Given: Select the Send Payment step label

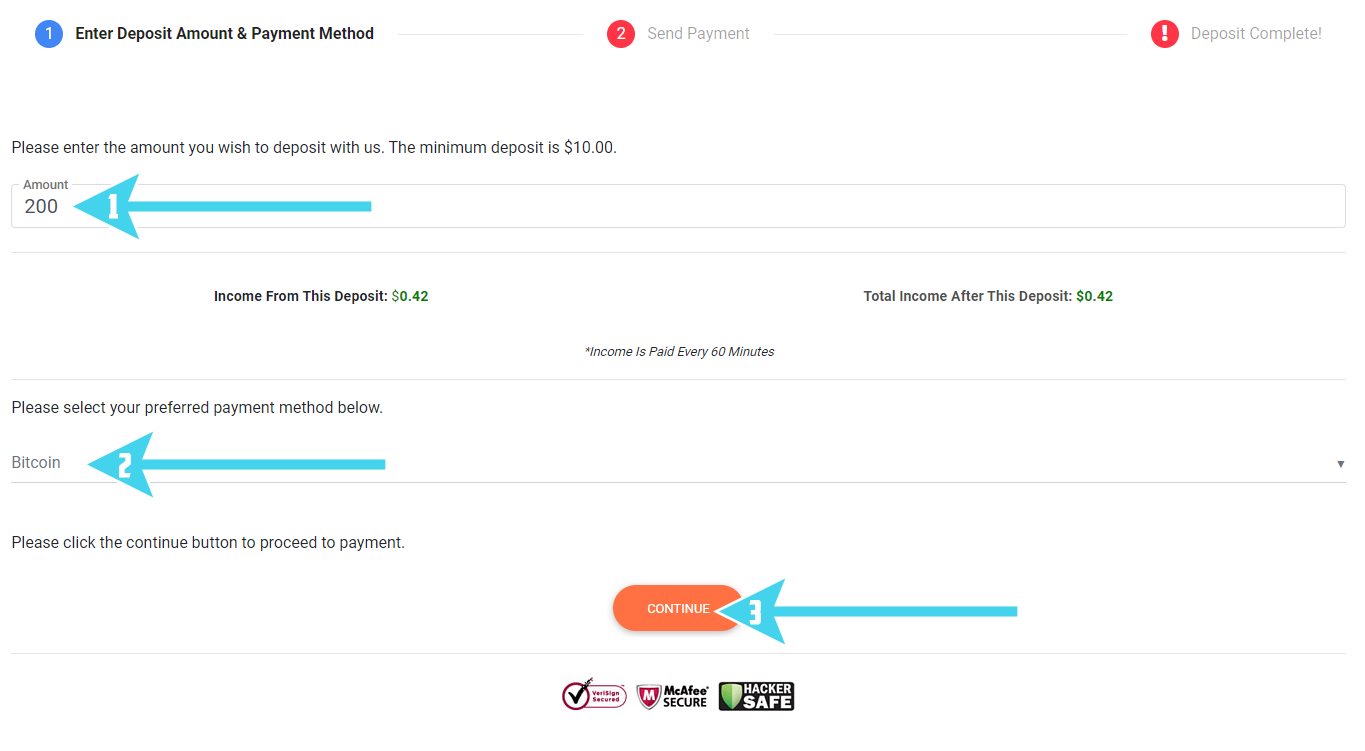Looking at the screenshot, I should [x=698, y=34].
